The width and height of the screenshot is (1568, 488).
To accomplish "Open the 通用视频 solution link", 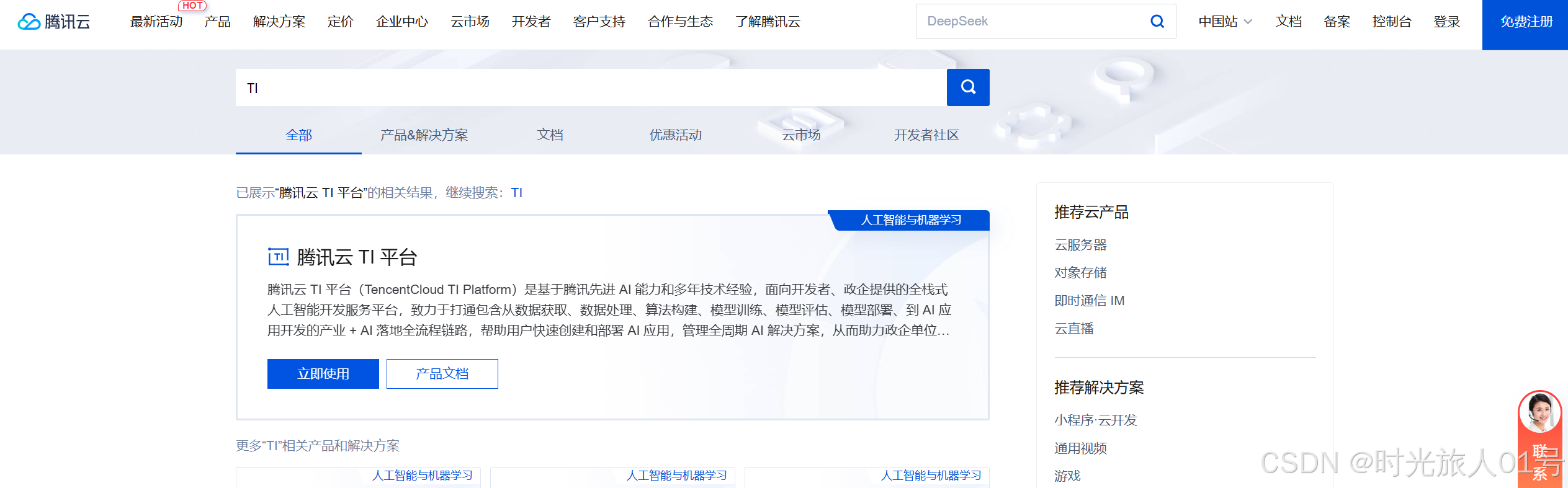I will pyautogui.click(x=1080, y=448).
